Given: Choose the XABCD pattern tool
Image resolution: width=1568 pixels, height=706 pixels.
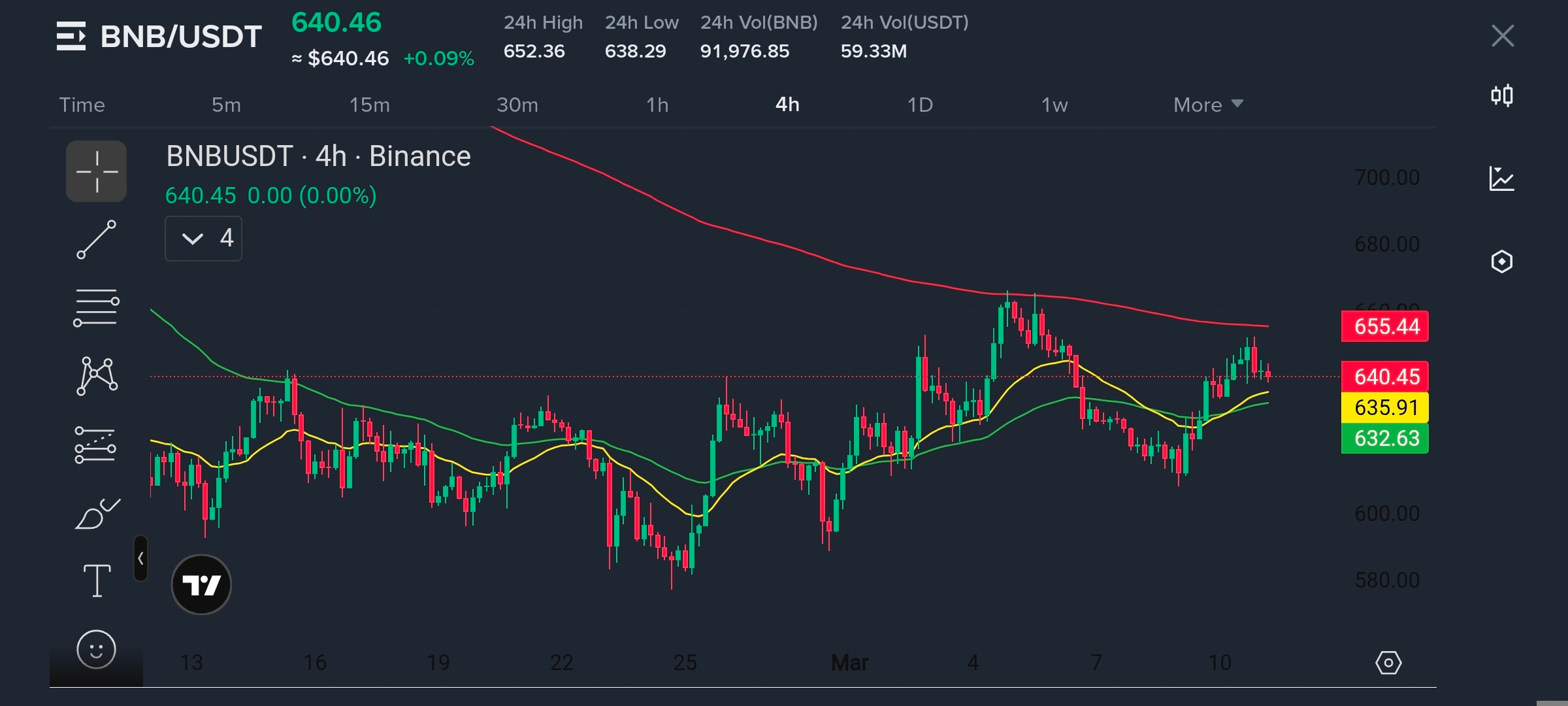Looking at the screenshot, I should (97, 376).
